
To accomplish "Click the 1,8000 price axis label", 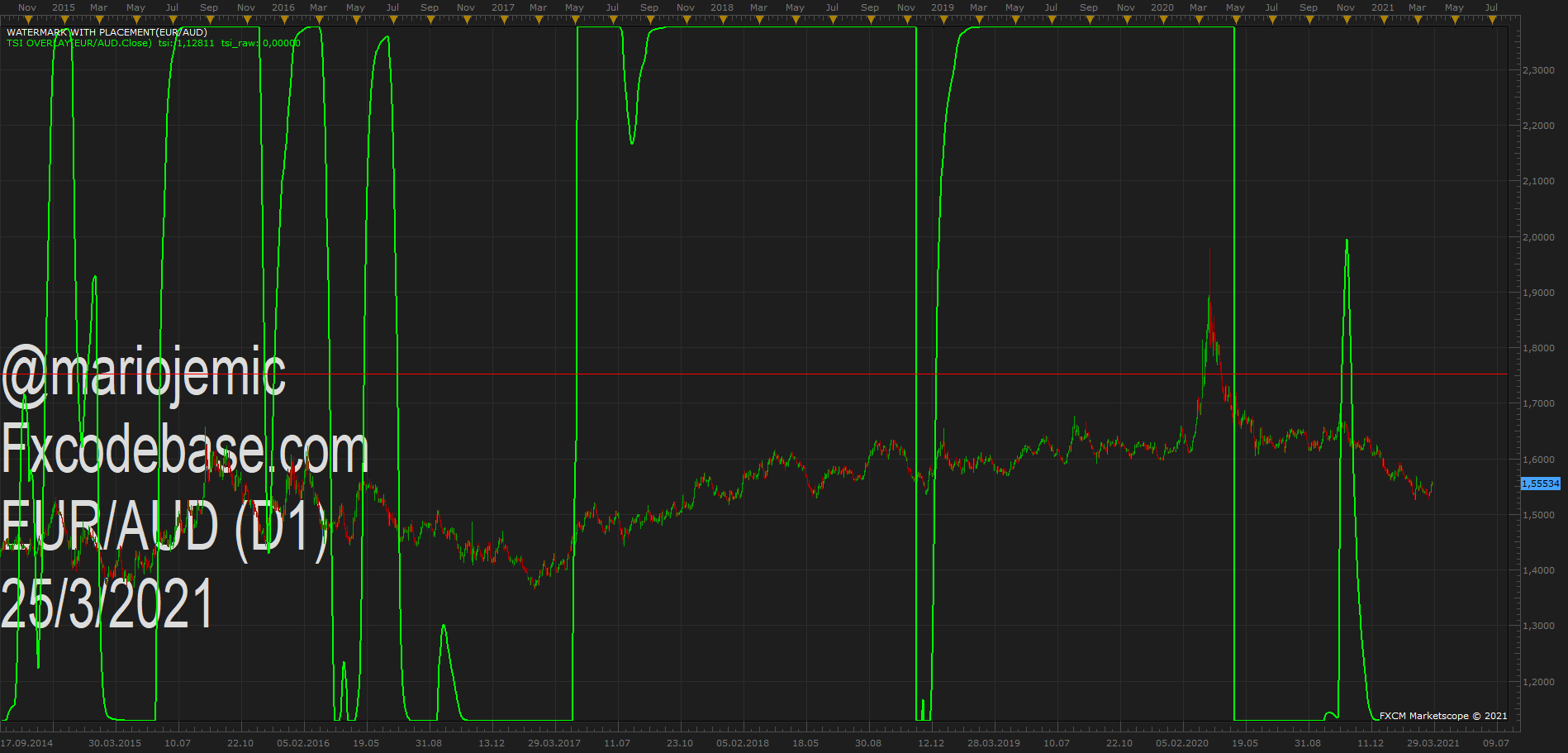I will coord(1538,348).
